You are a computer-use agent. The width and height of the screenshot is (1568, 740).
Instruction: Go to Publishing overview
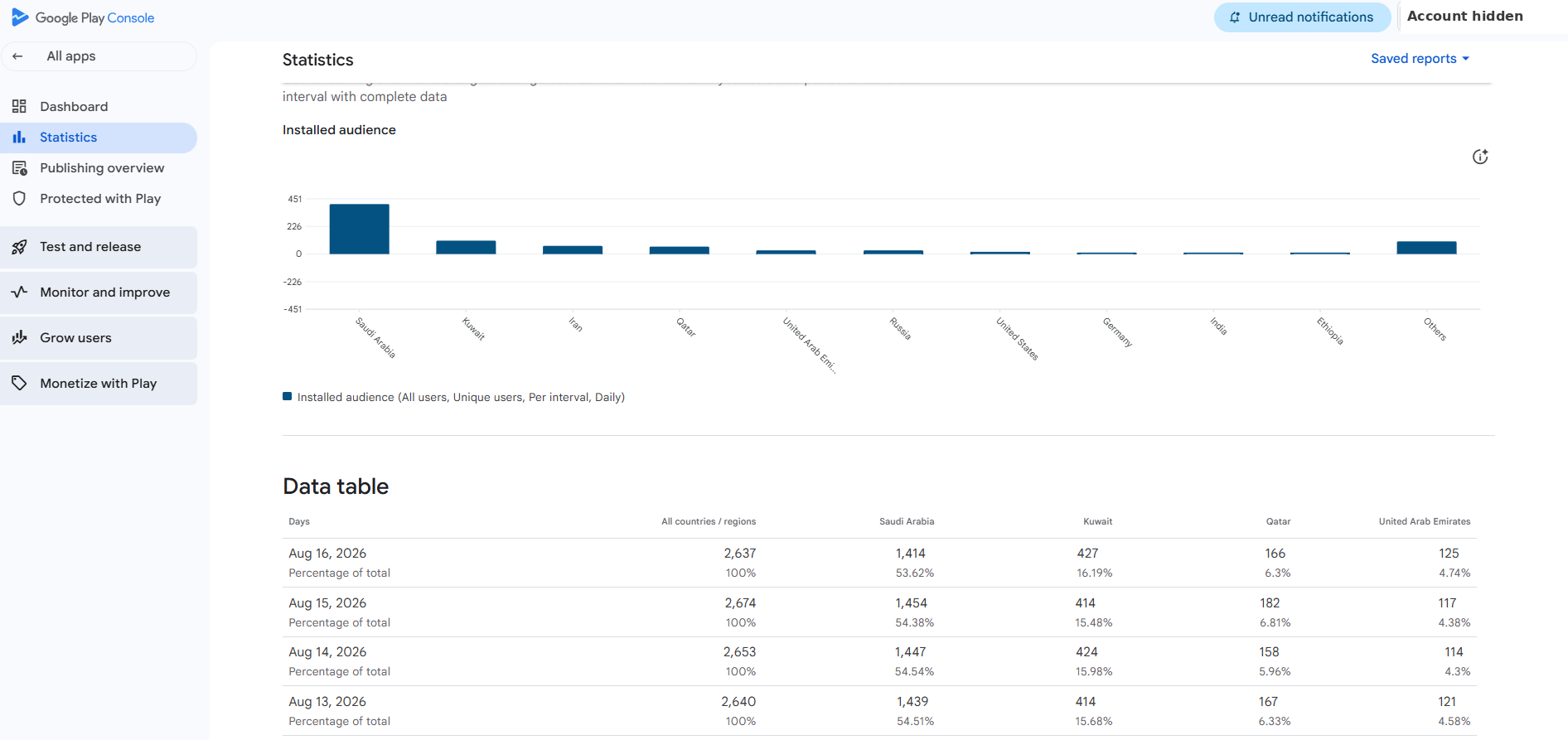(x=99, y=167)
